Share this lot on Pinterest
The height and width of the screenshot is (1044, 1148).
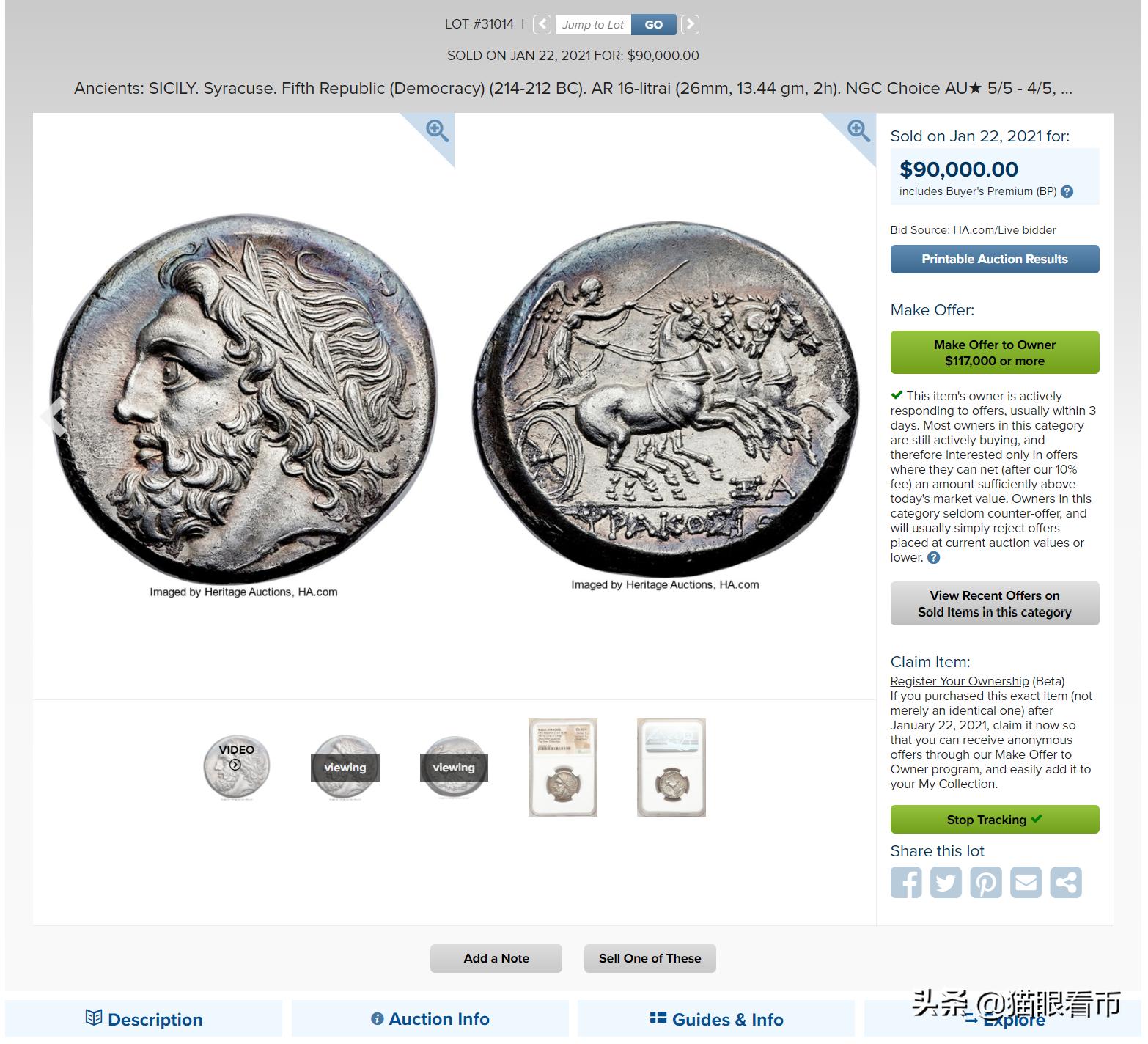[986, 882]
